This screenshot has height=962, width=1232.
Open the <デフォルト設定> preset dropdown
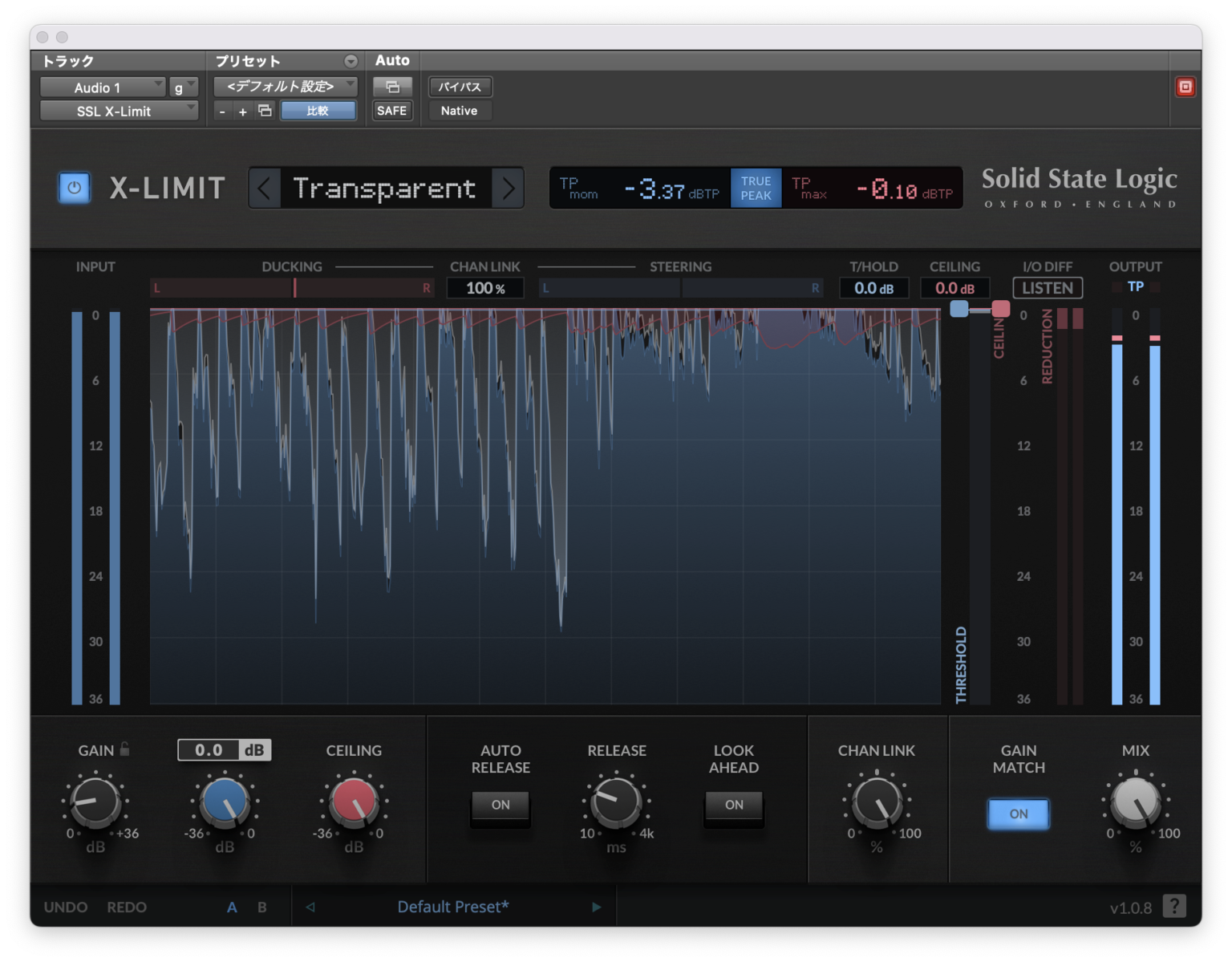pos(285,86)
